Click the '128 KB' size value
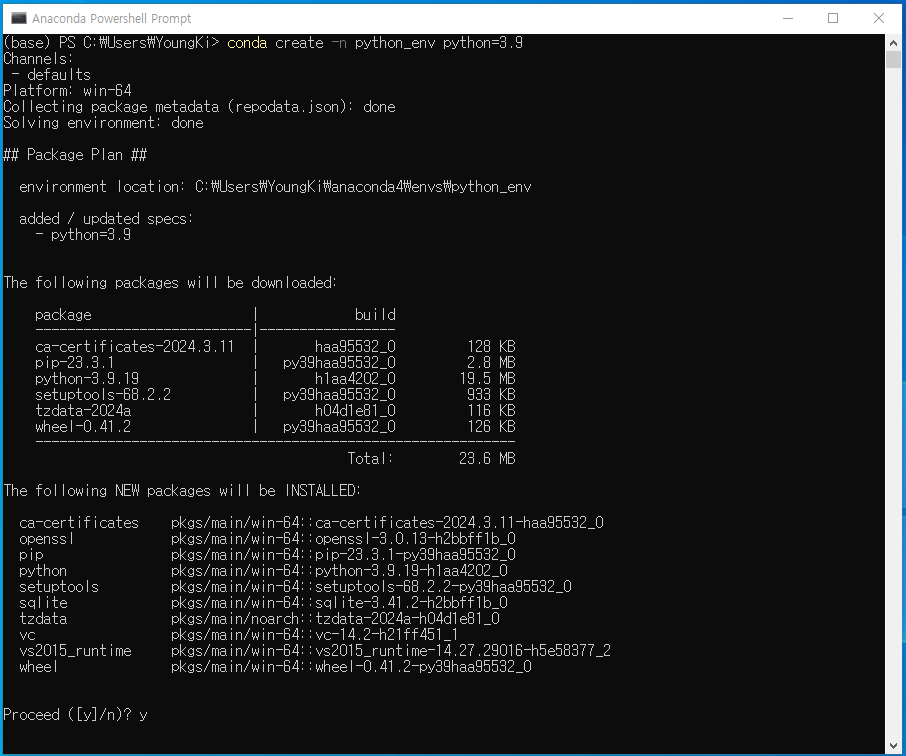This screenshot has height=756, width=906. pos(491,347)
